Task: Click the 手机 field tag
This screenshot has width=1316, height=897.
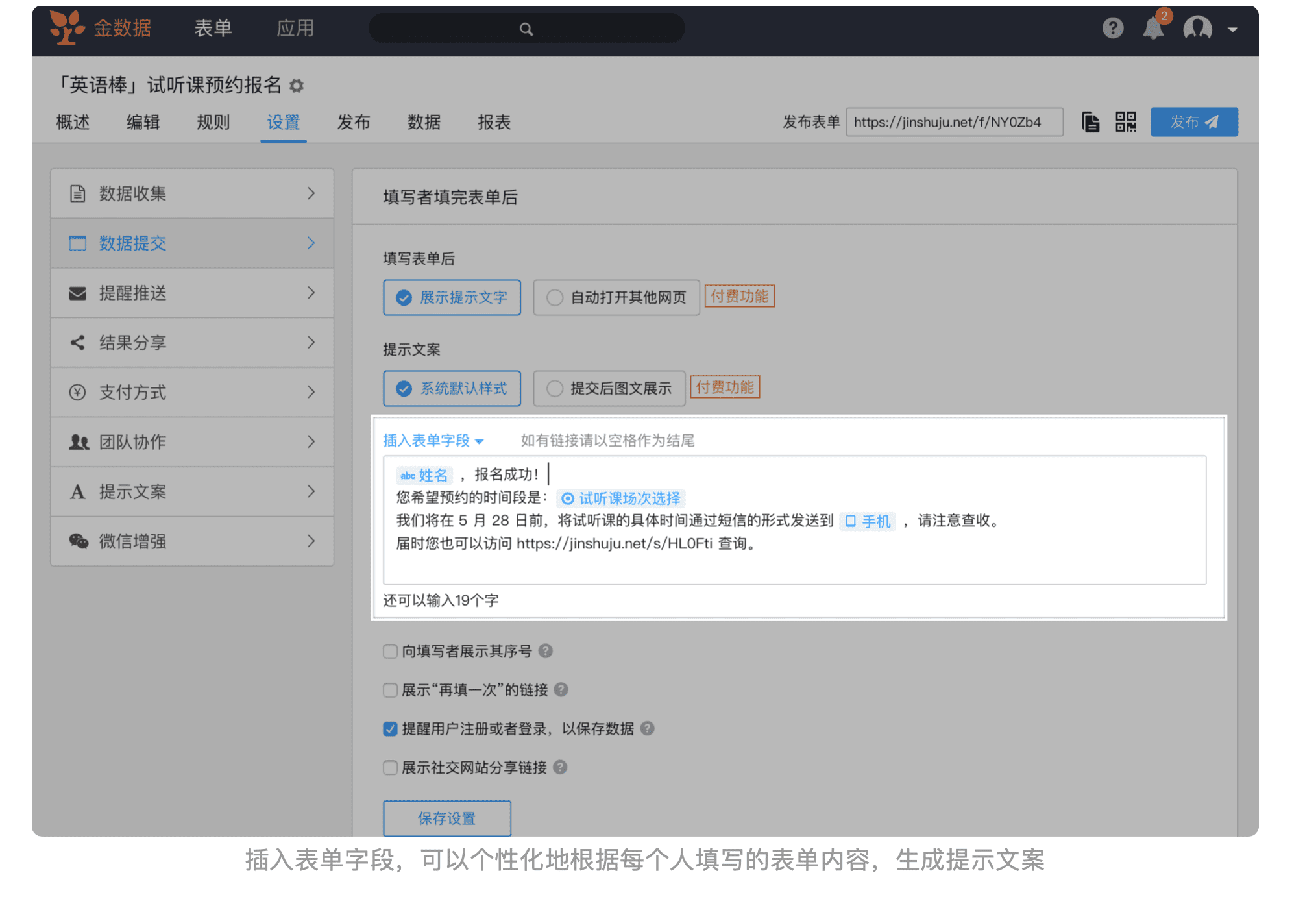Action: tap(868, 521)
